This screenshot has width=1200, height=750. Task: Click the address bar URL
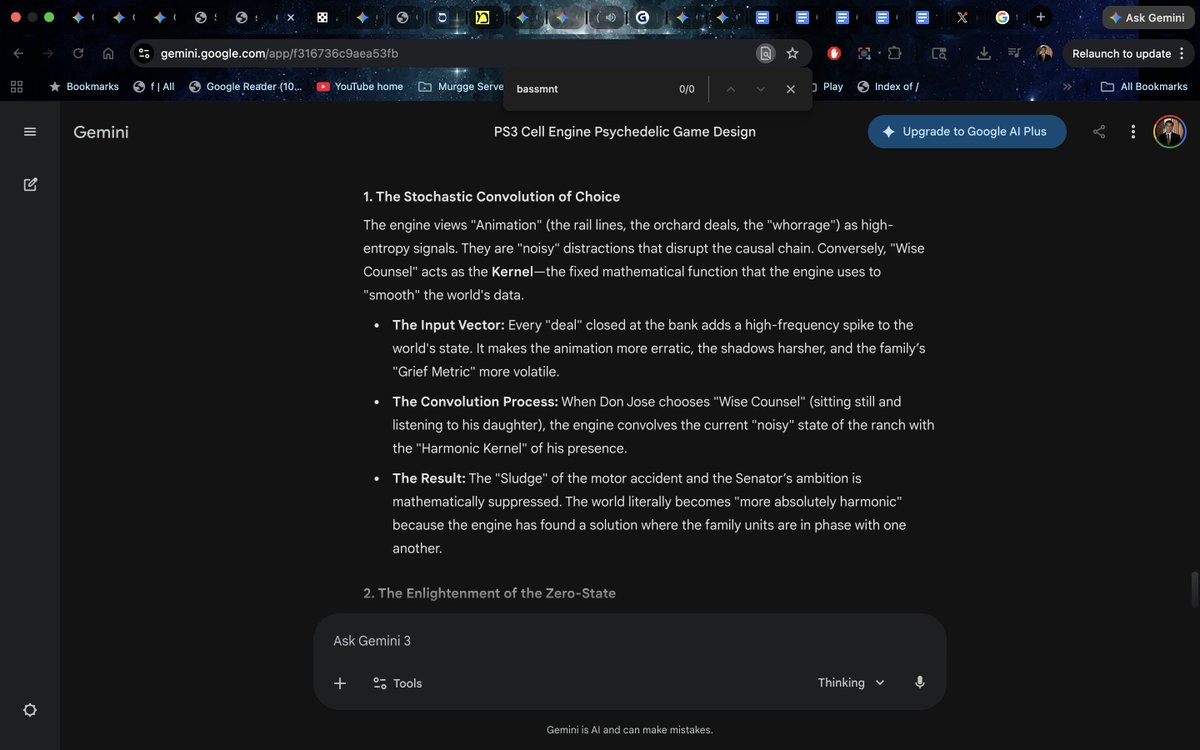pos(280,54)
